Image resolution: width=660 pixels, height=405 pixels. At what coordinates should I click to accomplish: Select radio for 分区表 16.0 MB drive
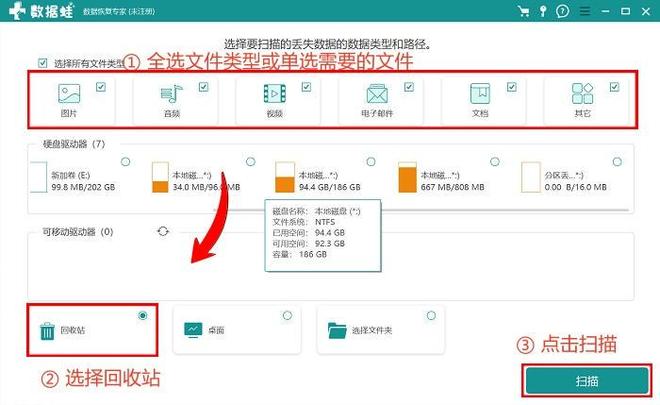click(617, 162)
